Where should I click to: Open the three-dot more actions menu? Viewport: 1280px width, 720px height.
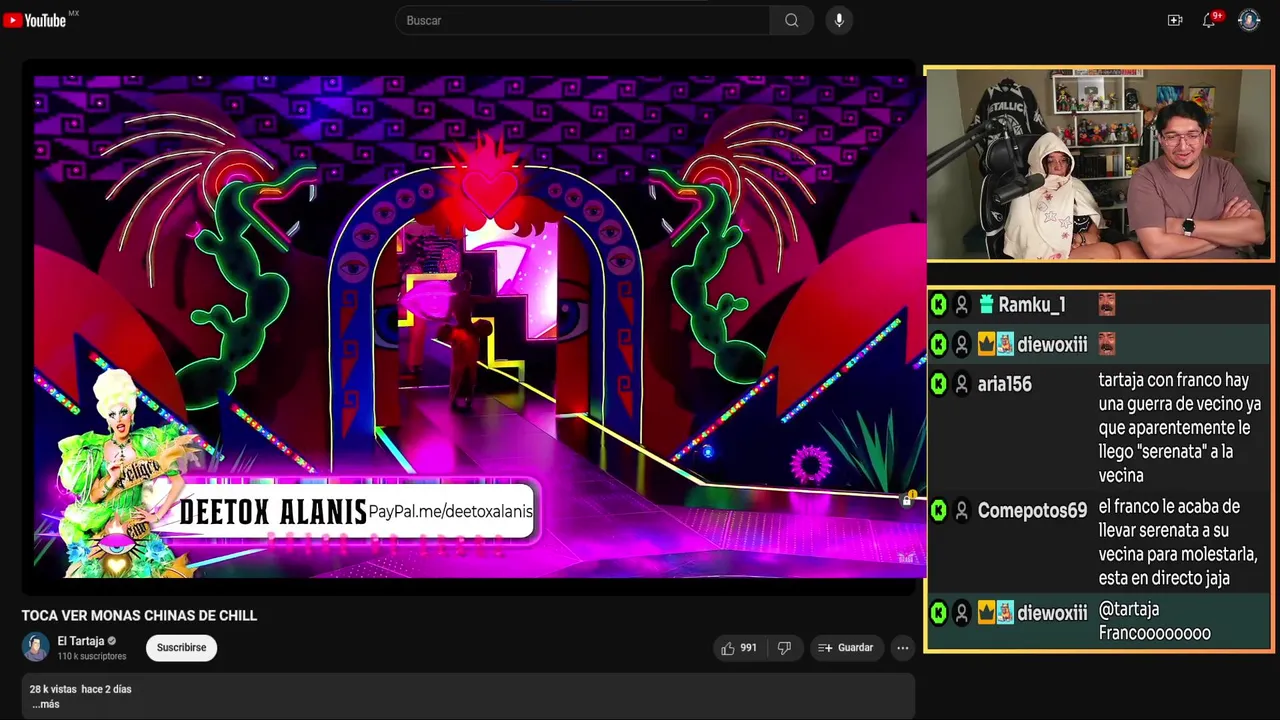(903, 648)
